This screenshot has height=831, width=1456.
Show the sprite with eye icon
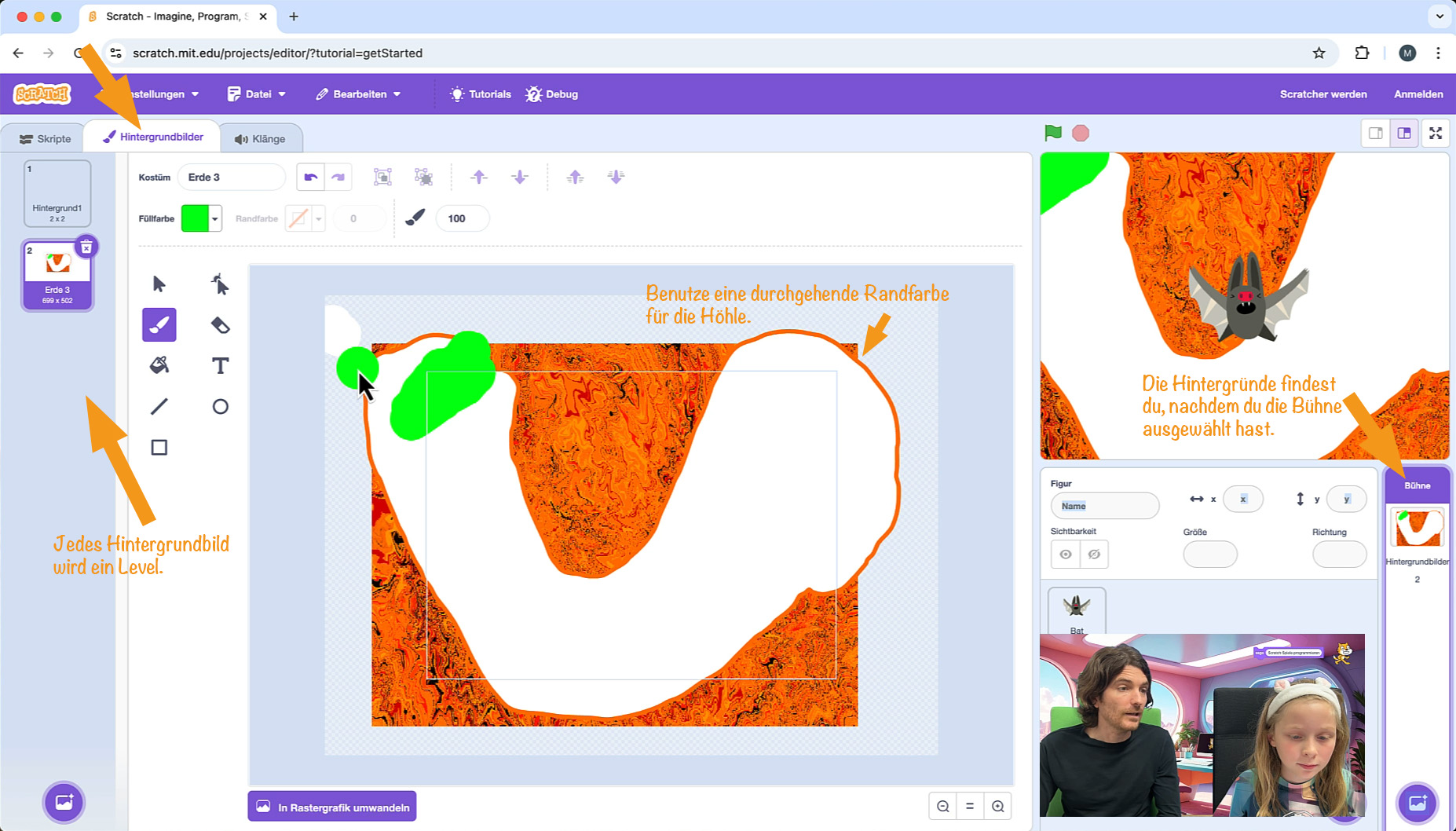click(1065, 554)
